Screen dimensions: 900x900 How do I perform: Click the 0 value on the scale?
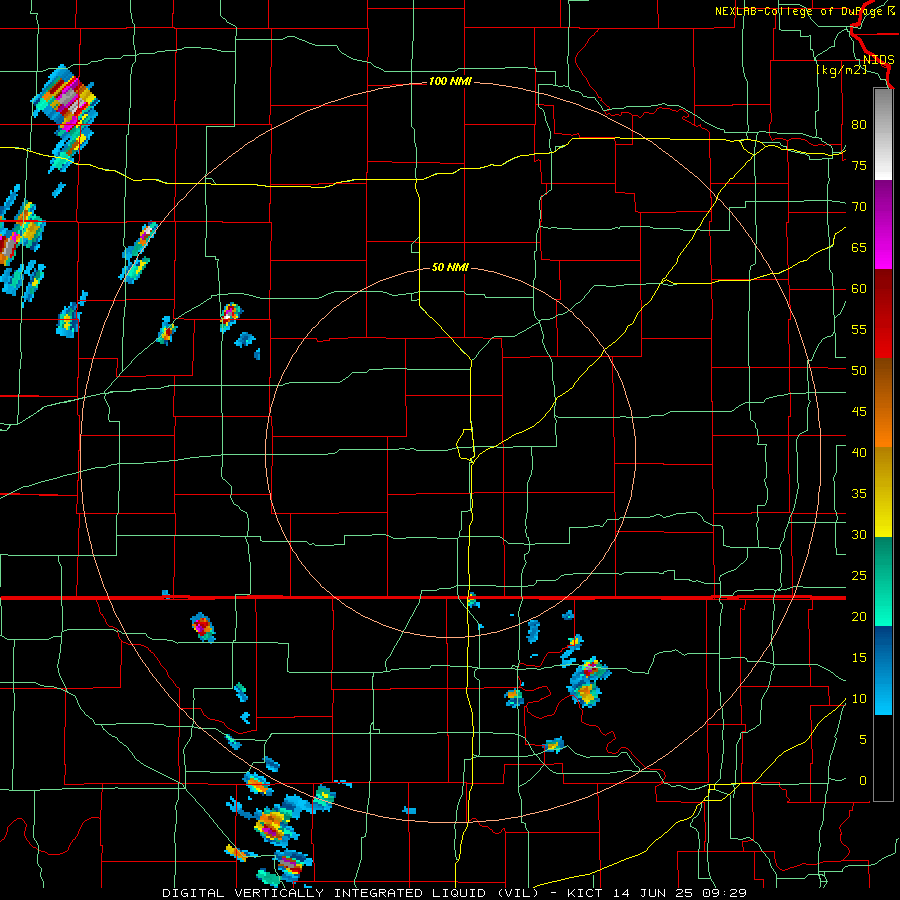863,781
